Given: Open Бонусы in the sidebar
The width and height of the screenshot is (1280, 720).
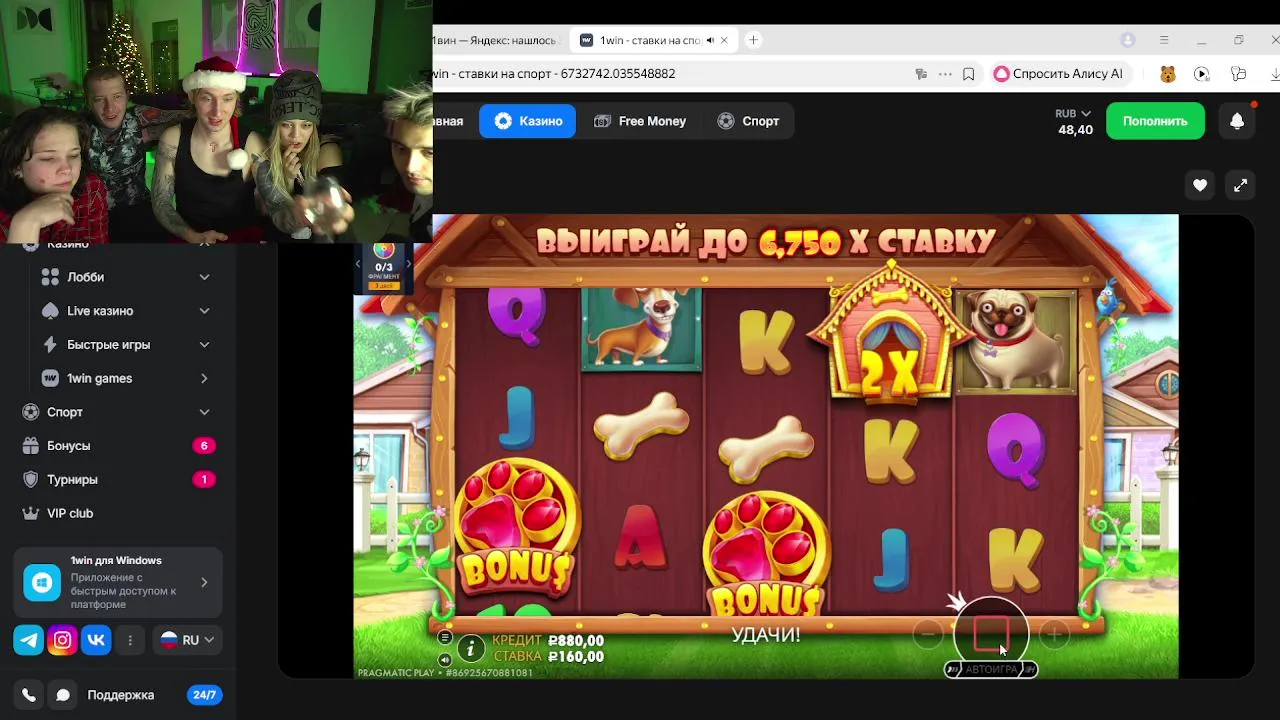Looking at the screenshot, I should coord(68,446).
